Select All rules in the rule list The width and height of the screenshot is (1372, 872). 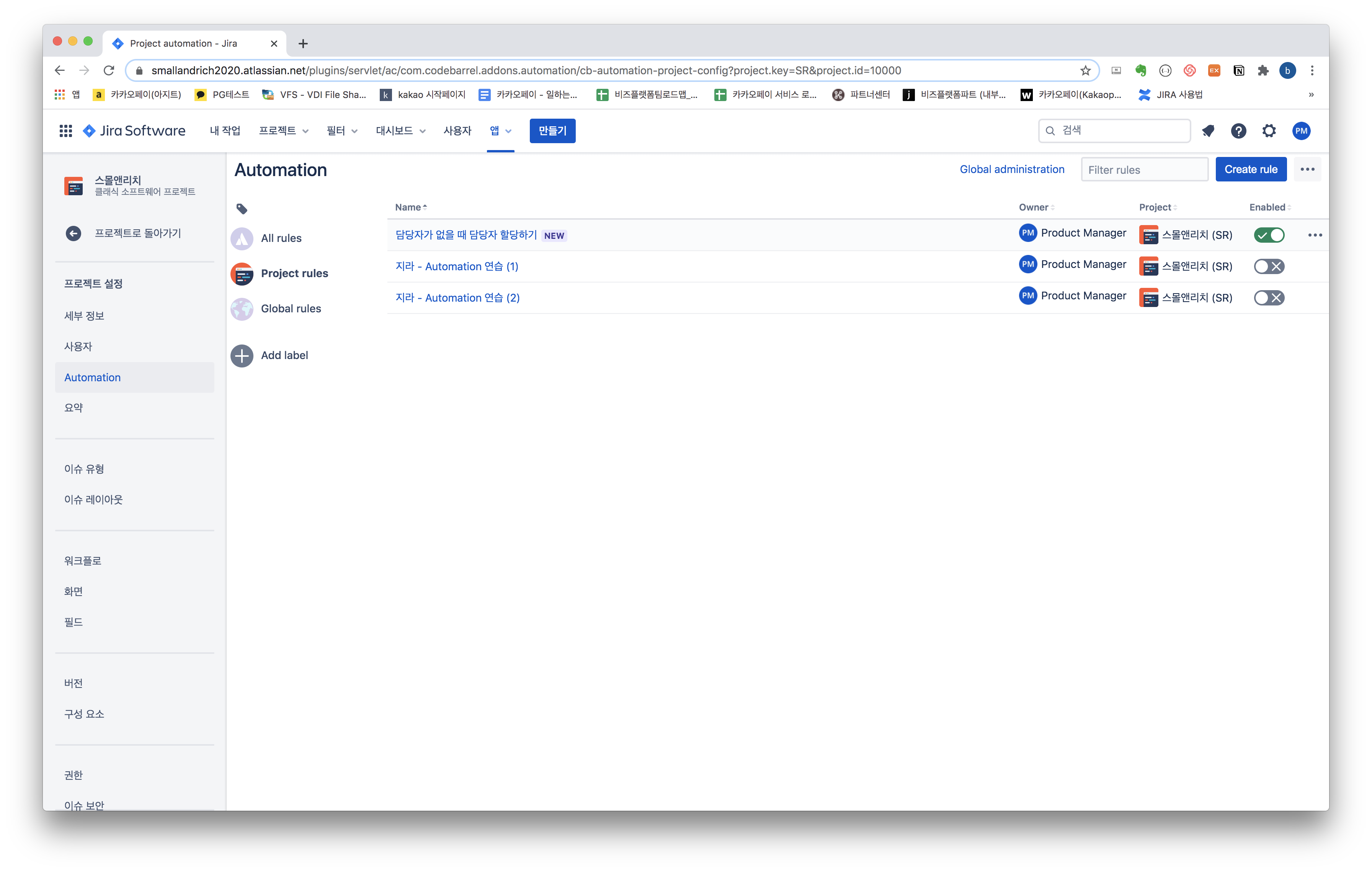point(281,238)
